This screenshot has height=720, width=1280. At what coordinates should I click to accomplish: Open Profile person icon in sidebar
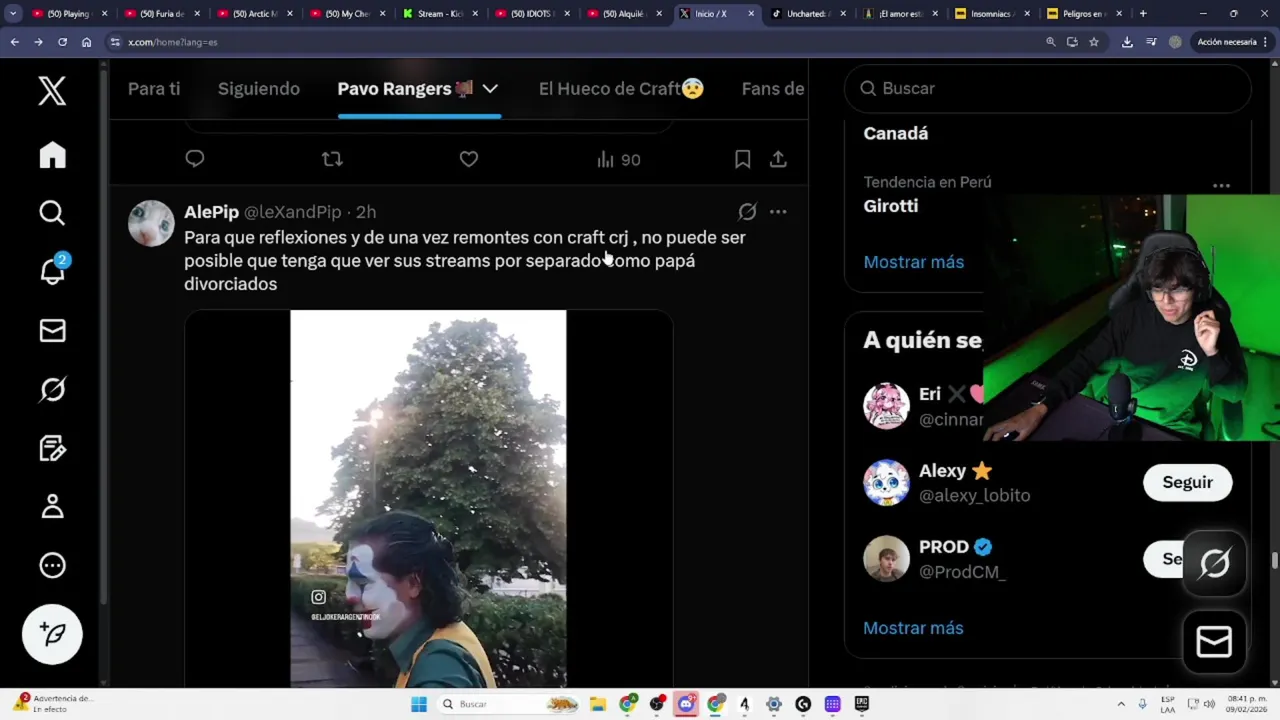(52, 507)
